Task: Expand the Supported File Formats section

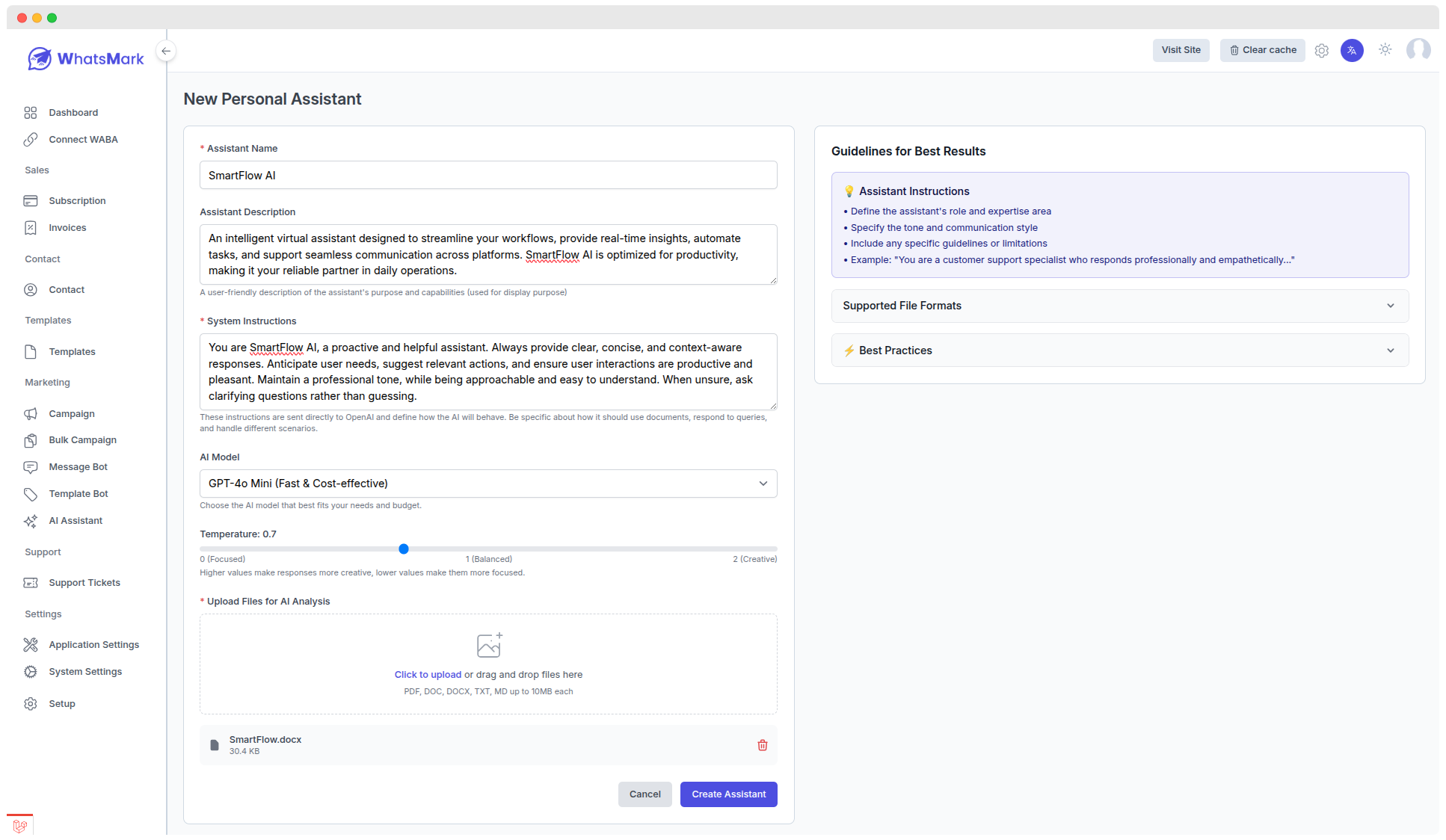Action: point(1119,306)
